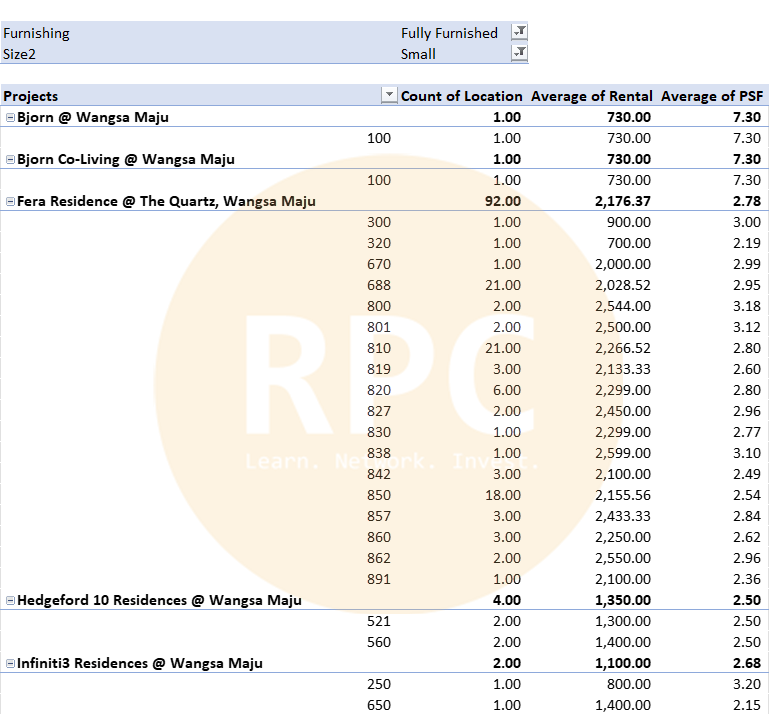This screenshot has height=716, width=770.
Task: Click the Fully Furnished filter value cell
Action: 450,33
